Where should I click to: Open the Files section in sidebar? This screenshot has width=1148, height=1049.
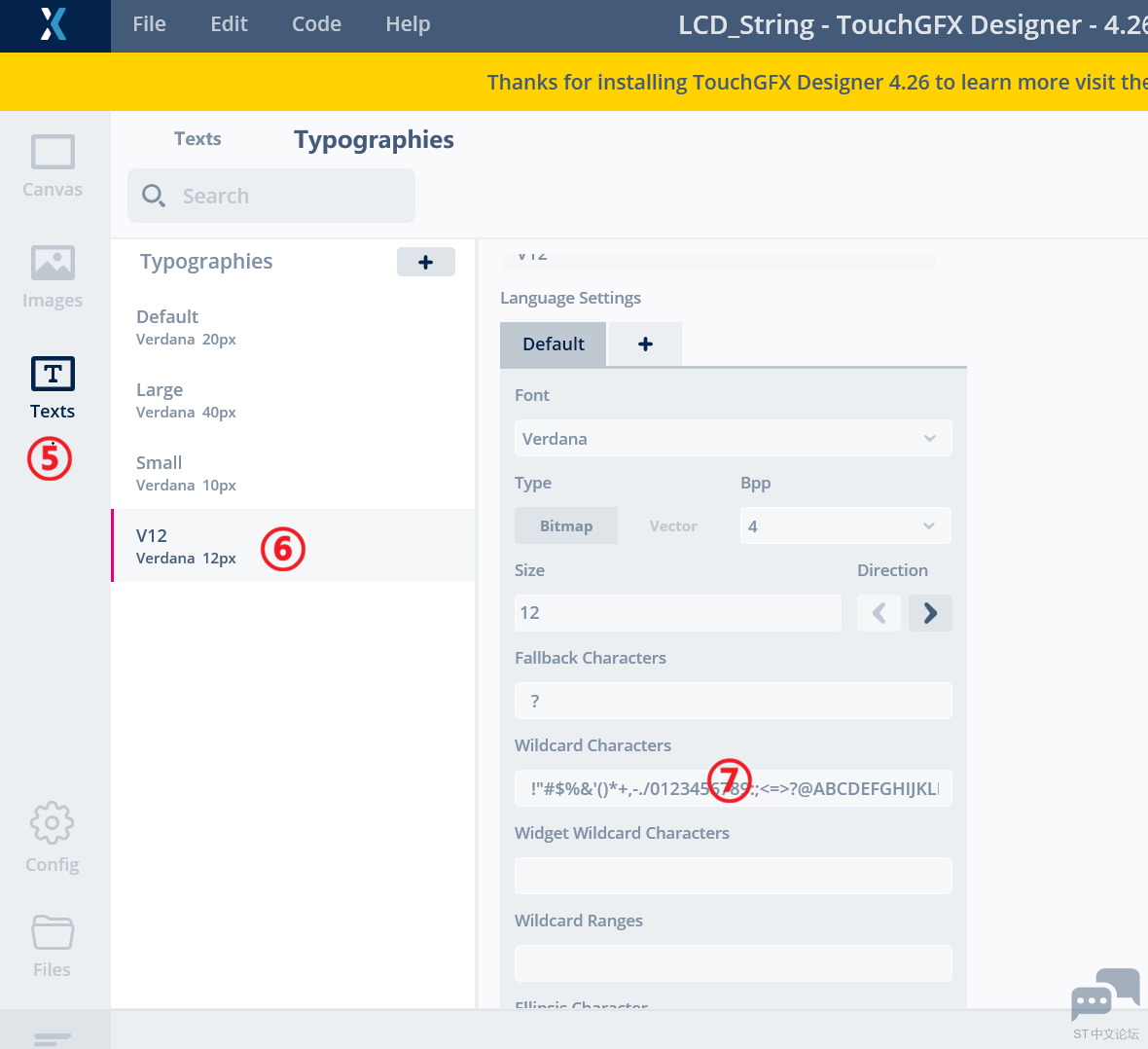52,946
